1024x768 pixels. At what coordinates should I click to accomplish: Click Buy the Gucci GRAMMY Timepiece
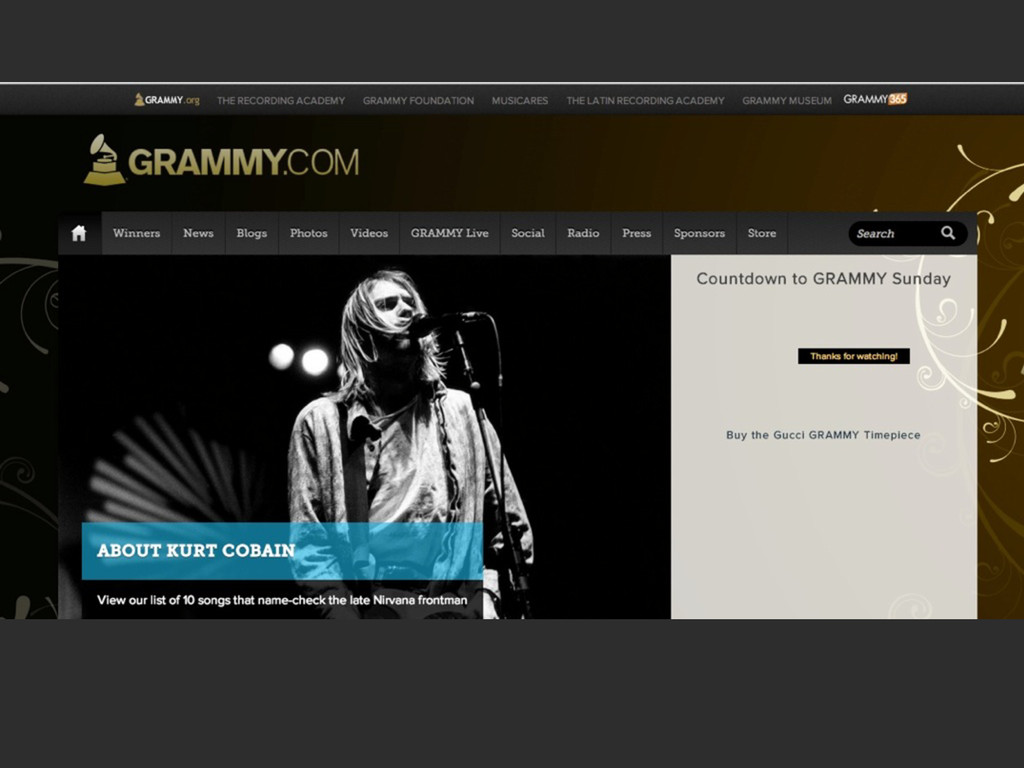[x=824, y=435]
